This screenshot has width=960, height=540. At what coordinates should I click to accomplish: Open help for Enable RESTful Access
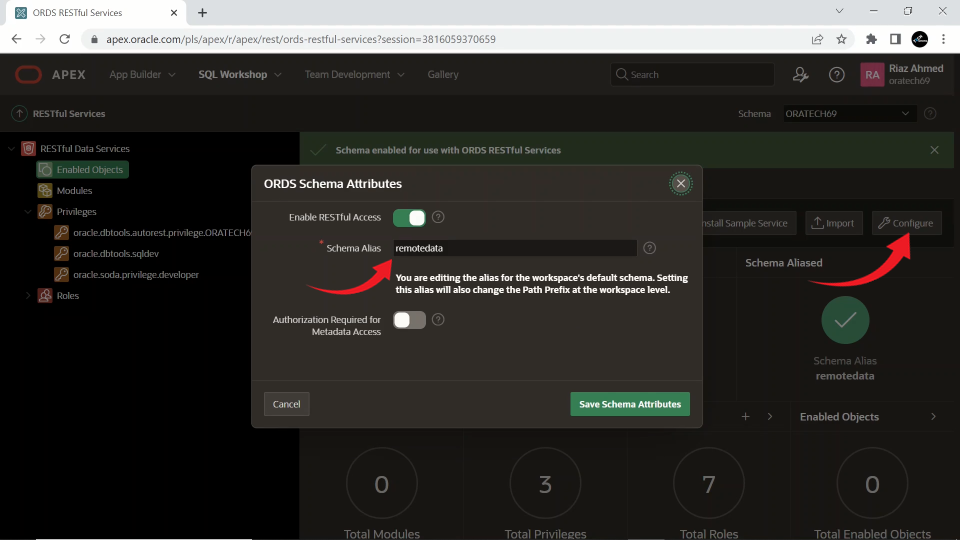(438, 217)
